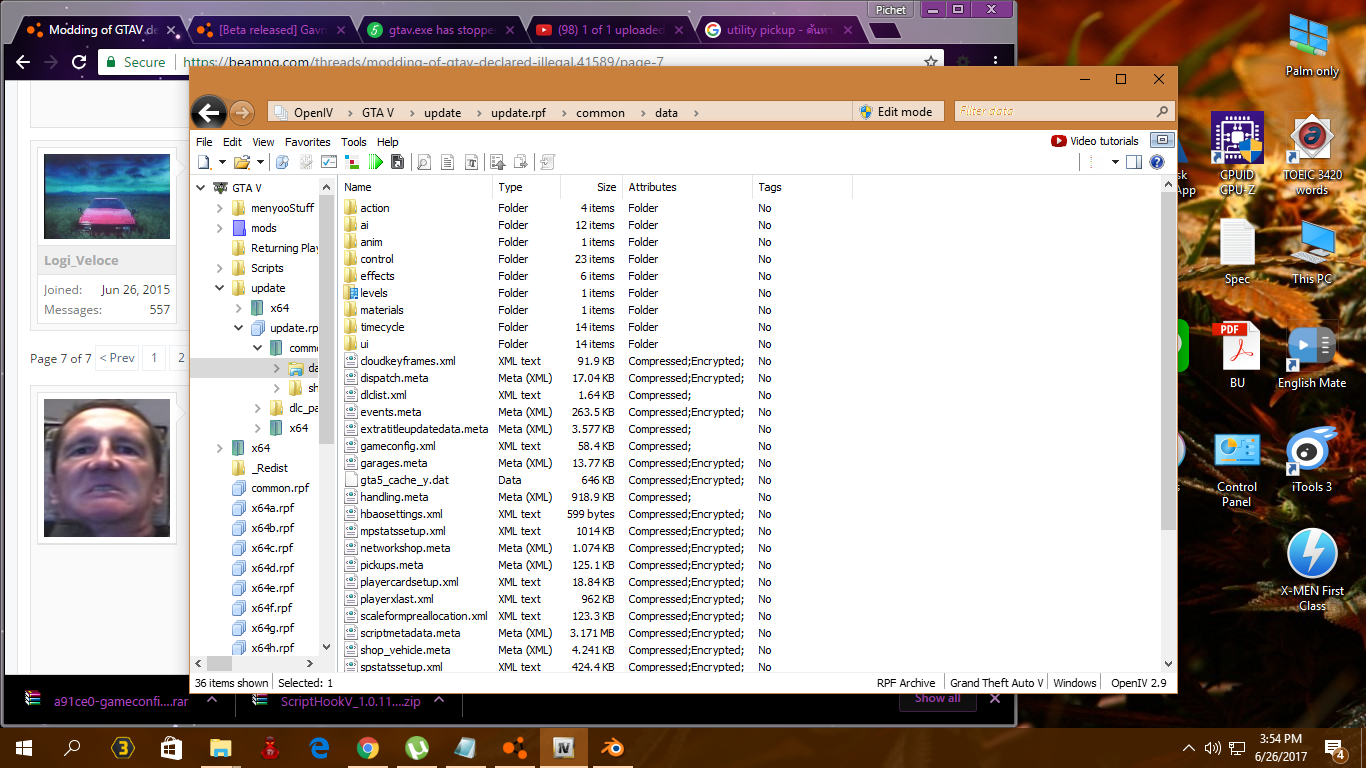The height and width of the screenshot is (768, 1366).
Task: Open the dropdown arrow next to Open folder
Action: point(260,162)
